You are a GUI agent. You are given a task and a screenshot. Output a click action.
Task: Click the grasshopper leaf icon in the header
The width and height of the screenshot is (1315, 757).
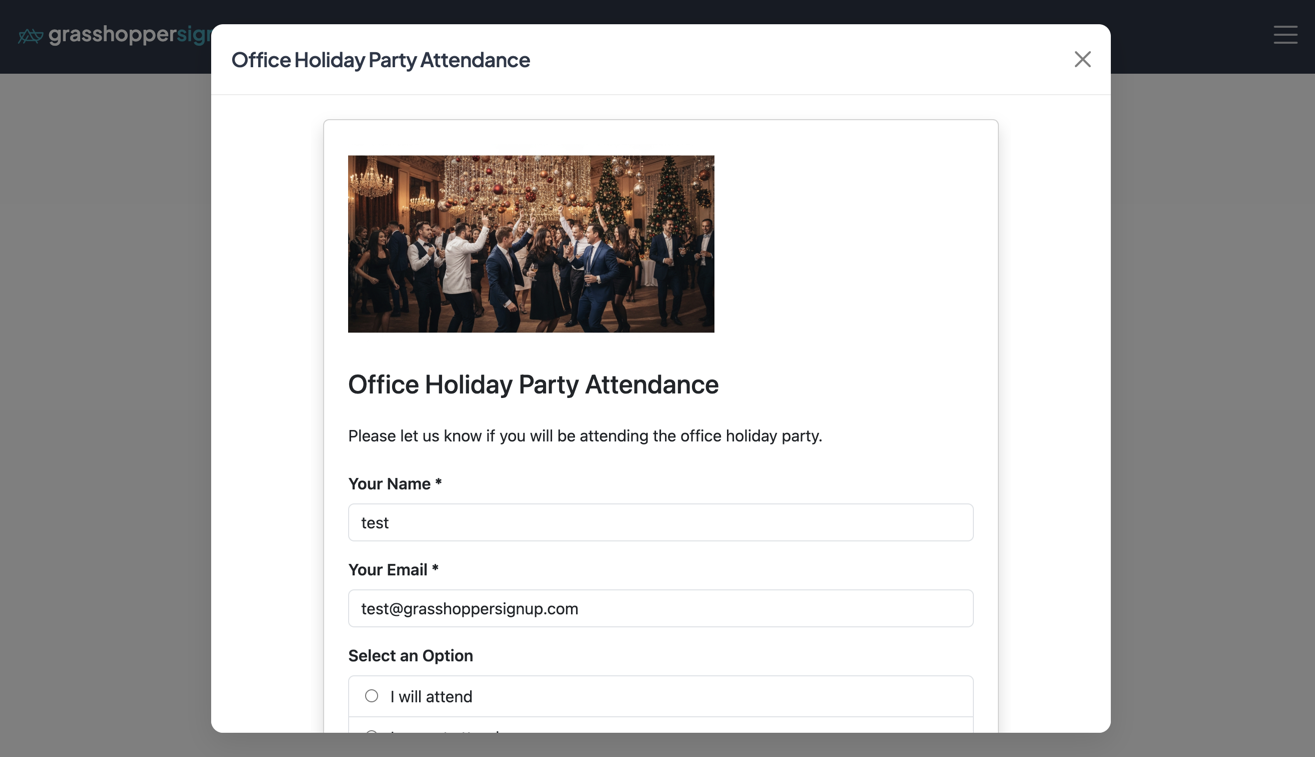(x=30, y=33)
